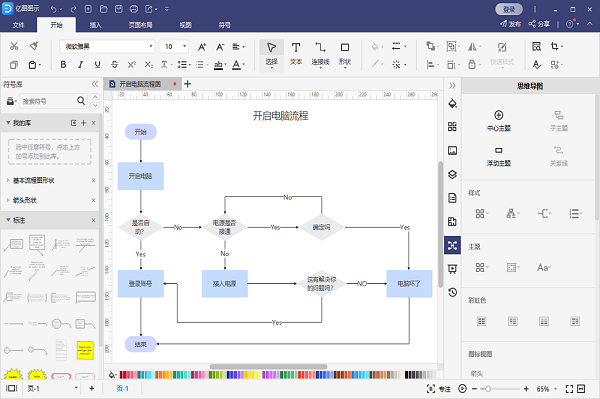Collapse the 标注 section
The height and width of the screenshot is (399, 600).
tap(8, 220)
